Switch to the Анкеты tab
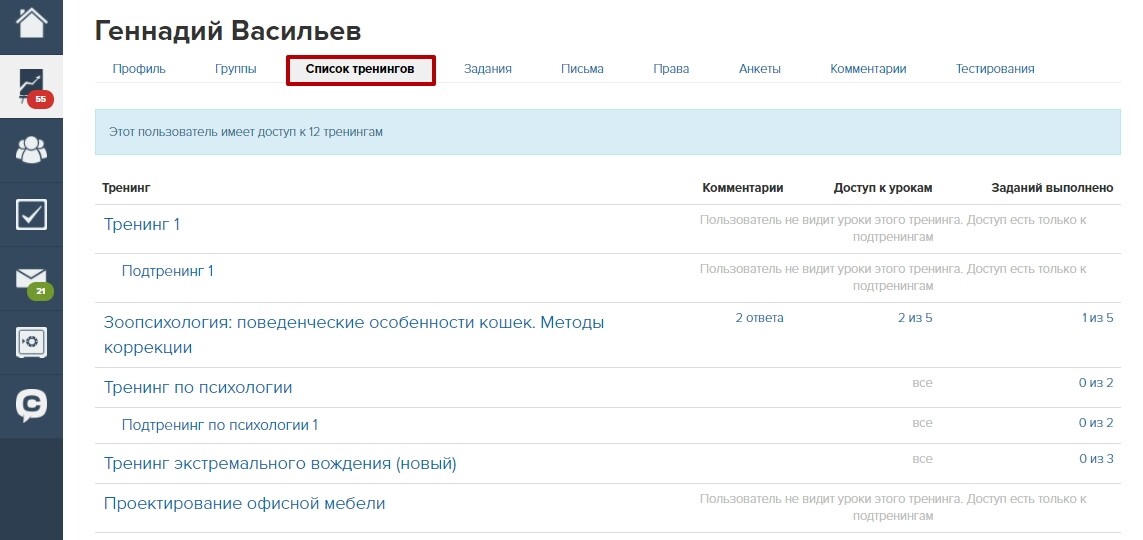 [760, 69]
